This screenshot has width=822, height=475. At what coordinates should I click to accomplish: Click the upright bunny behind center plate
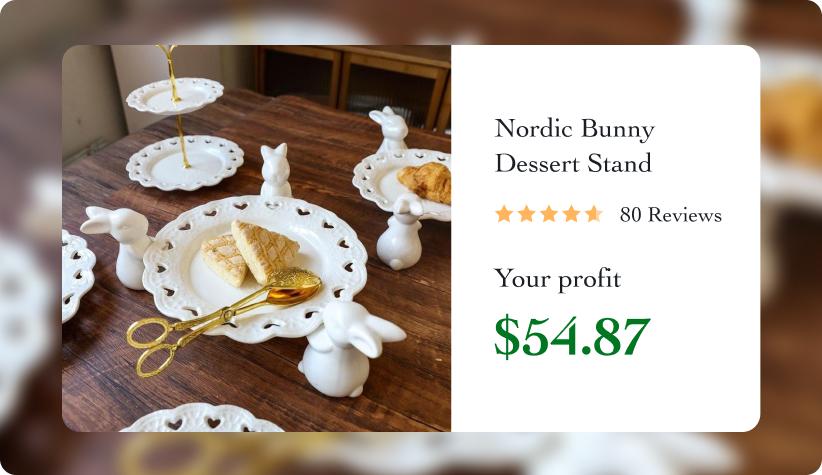pyautogui.click(x=276, y=171)
